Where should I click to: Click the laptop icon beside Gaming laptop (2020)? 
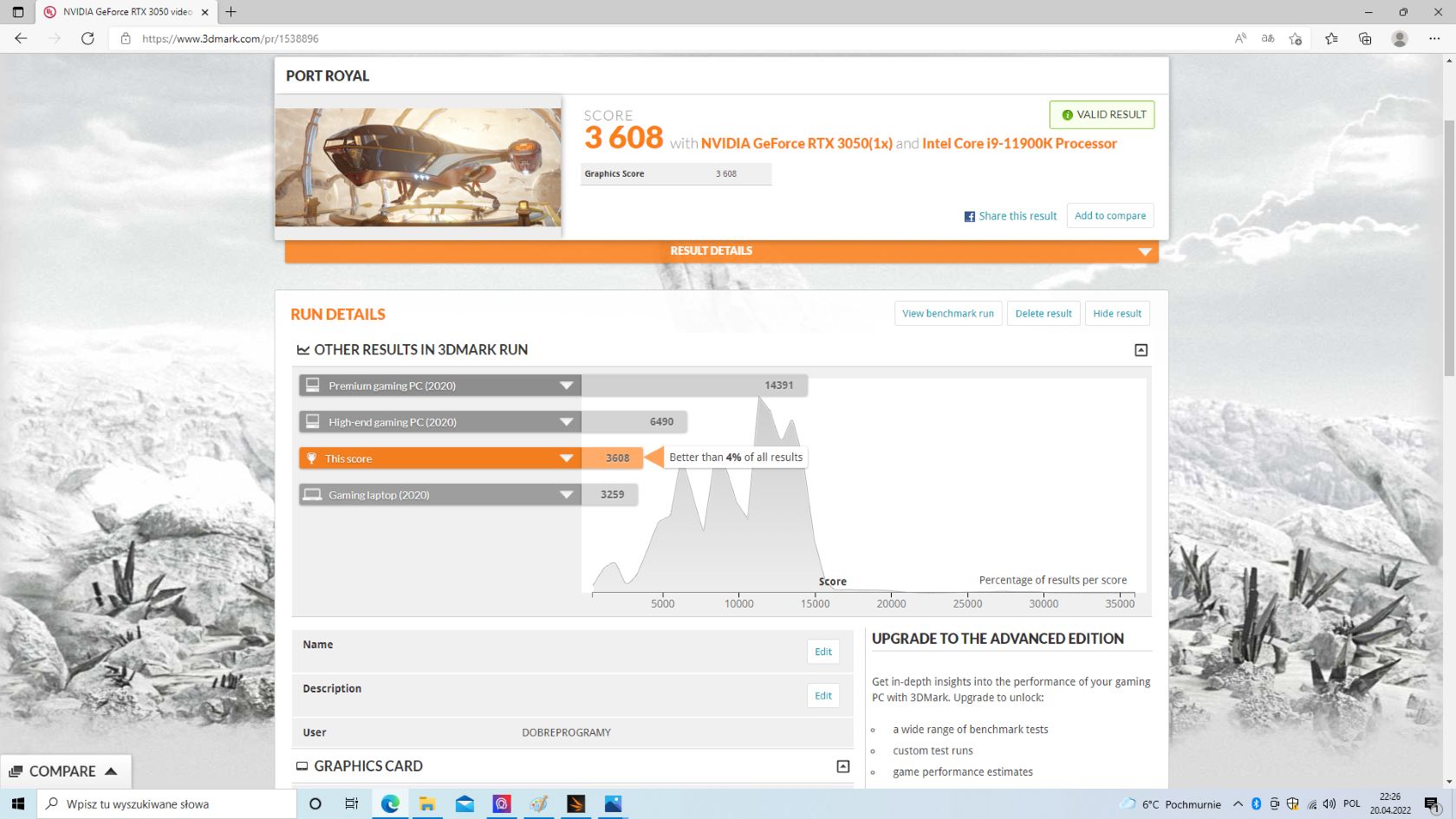(312, 494)
